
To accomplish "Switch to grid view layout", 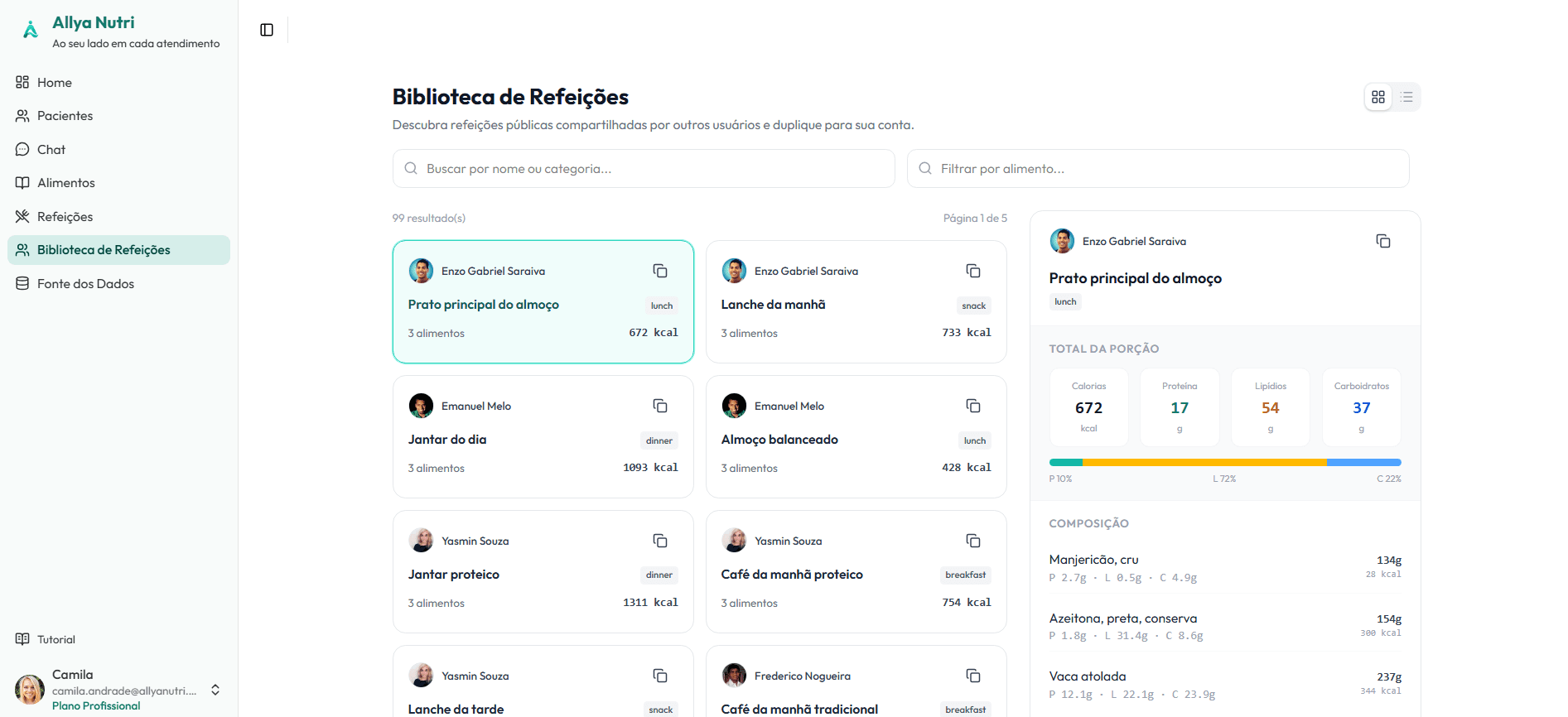I will pos(1378,97).
